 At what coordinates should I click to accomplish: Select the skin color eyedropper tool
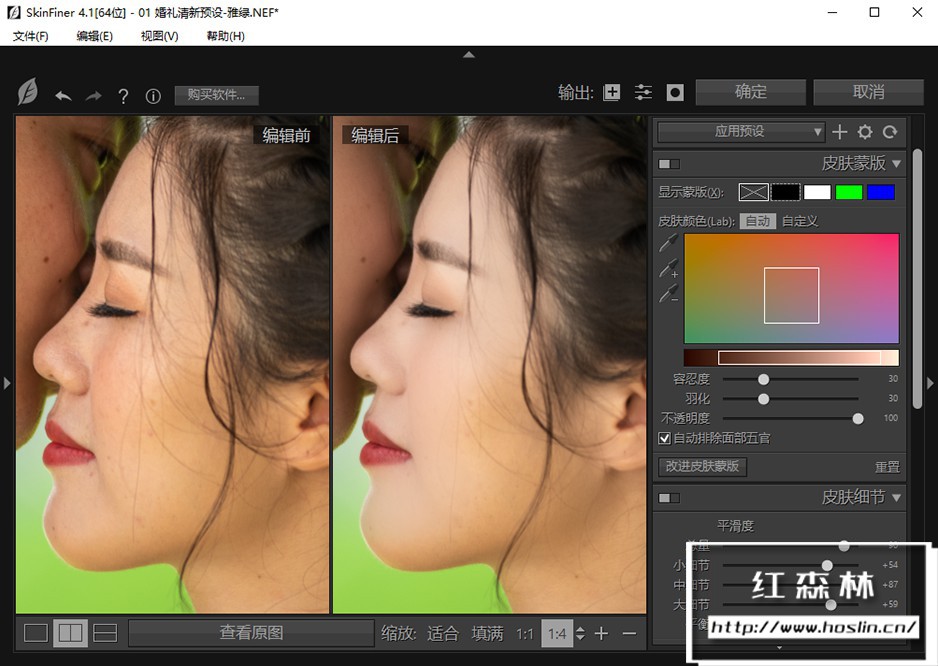click(668, 243)
